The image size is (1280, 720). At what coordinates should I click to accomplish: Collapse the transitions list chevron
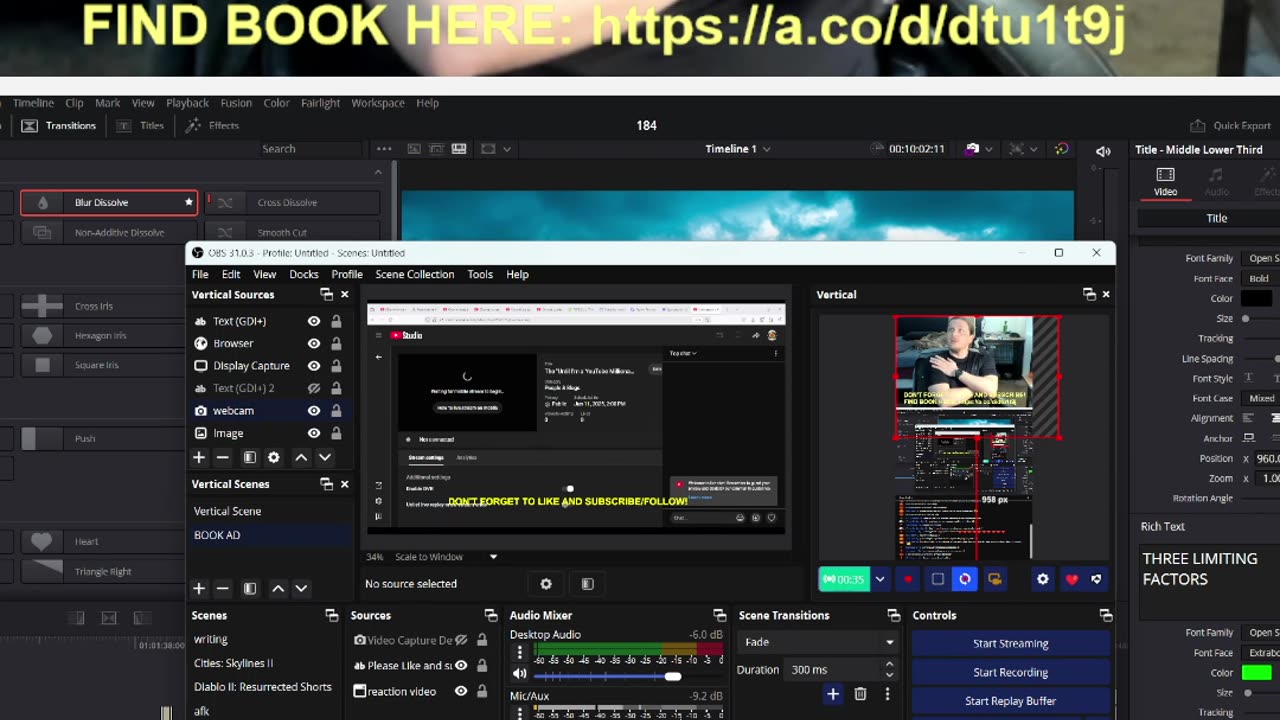point(378,172)
